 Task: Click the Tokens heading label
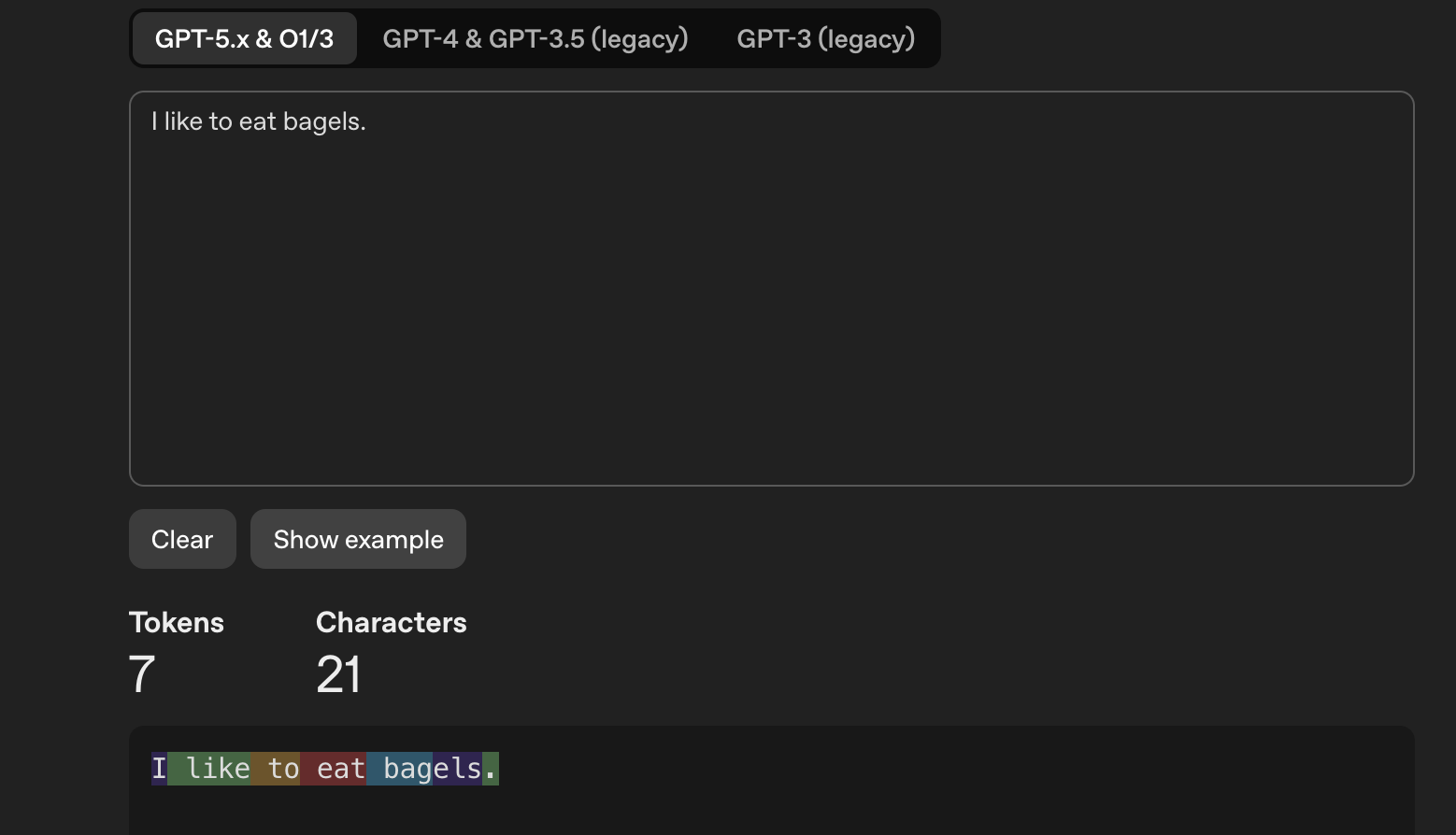pos(177,622)
